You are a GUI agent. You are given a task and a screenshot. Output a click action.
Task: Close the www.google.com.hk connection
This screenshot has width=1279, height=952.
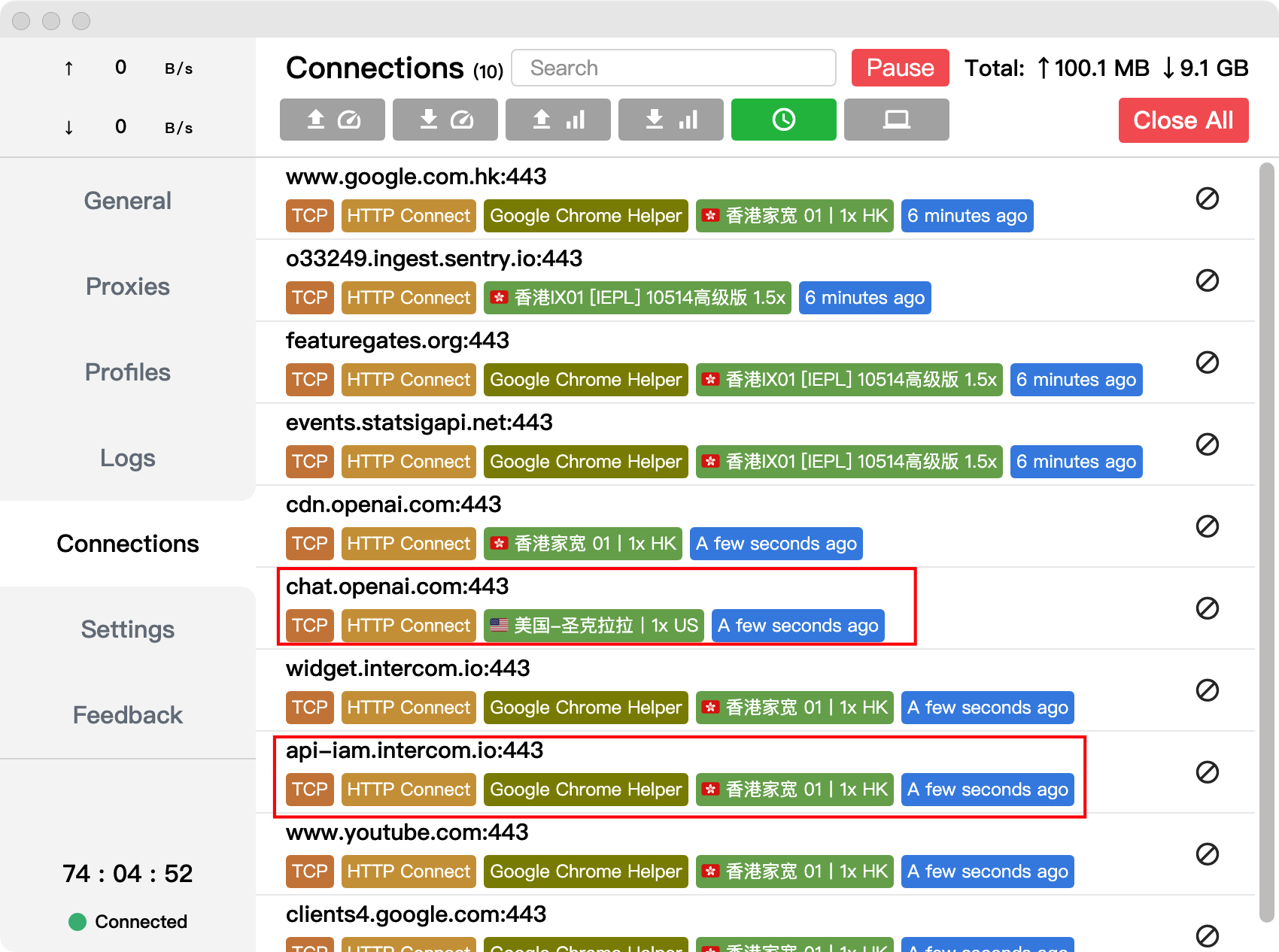click(1207, 199)
